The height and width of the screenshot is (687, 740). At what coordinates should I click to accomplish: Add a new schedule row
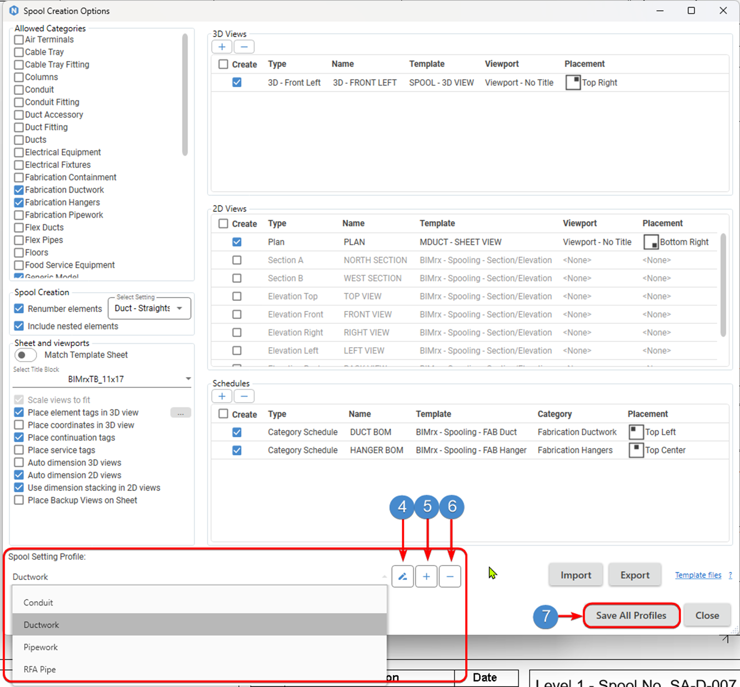click(x=222, y=396)
